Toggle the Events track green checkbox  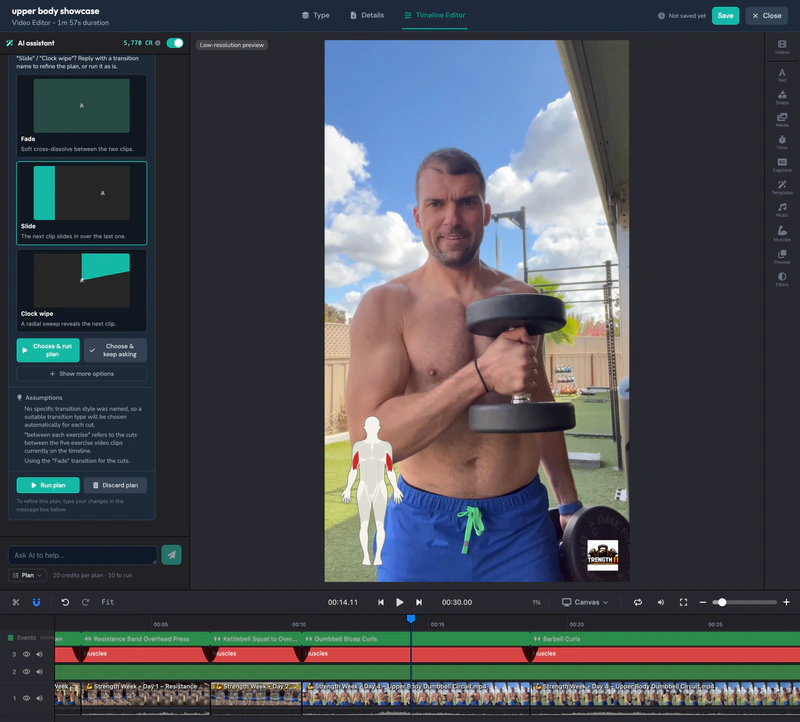click(10, 638)
